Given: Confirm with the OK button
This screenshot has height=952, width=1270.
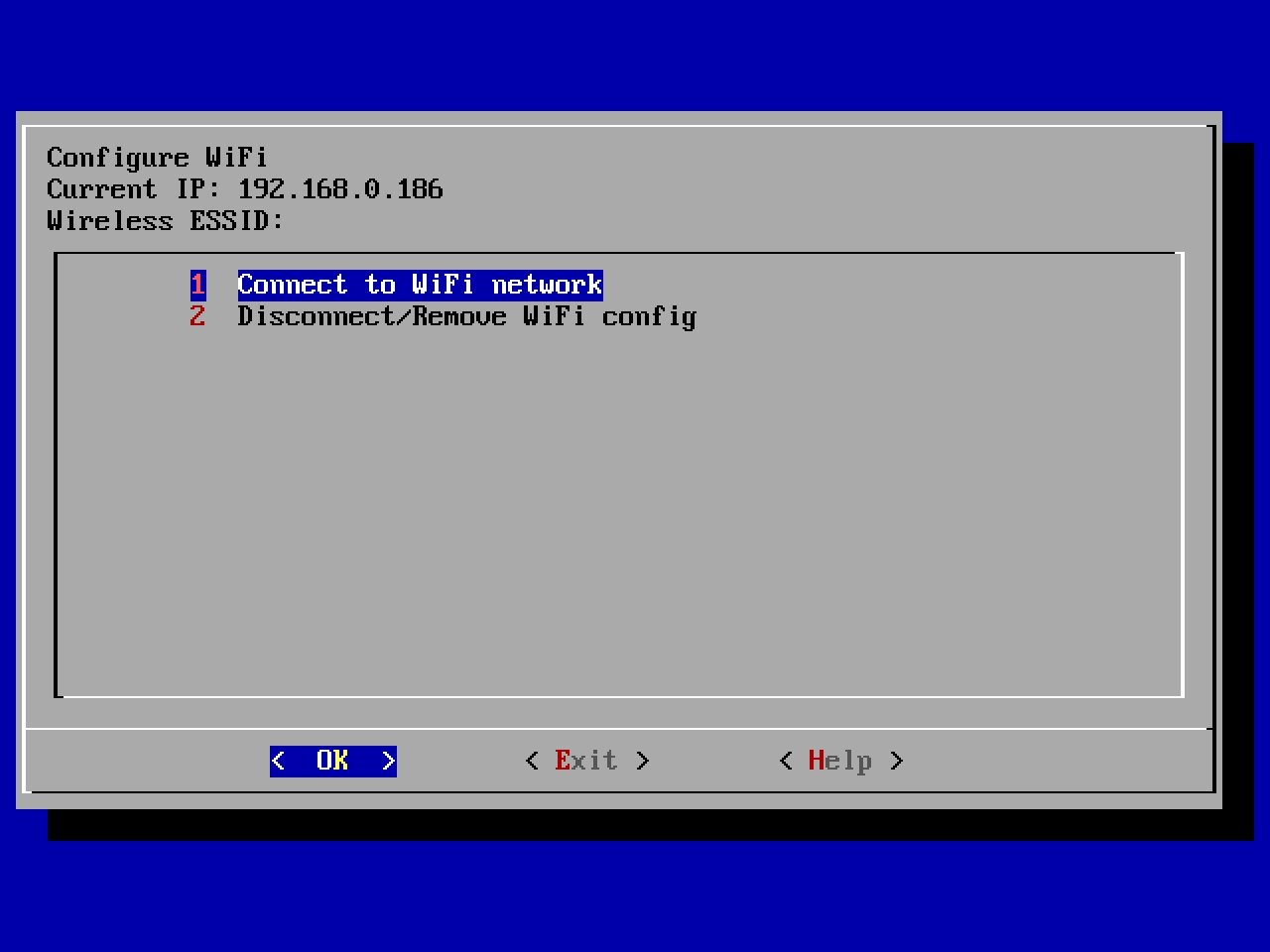Looking at the screenshot, I should point(333,761).
